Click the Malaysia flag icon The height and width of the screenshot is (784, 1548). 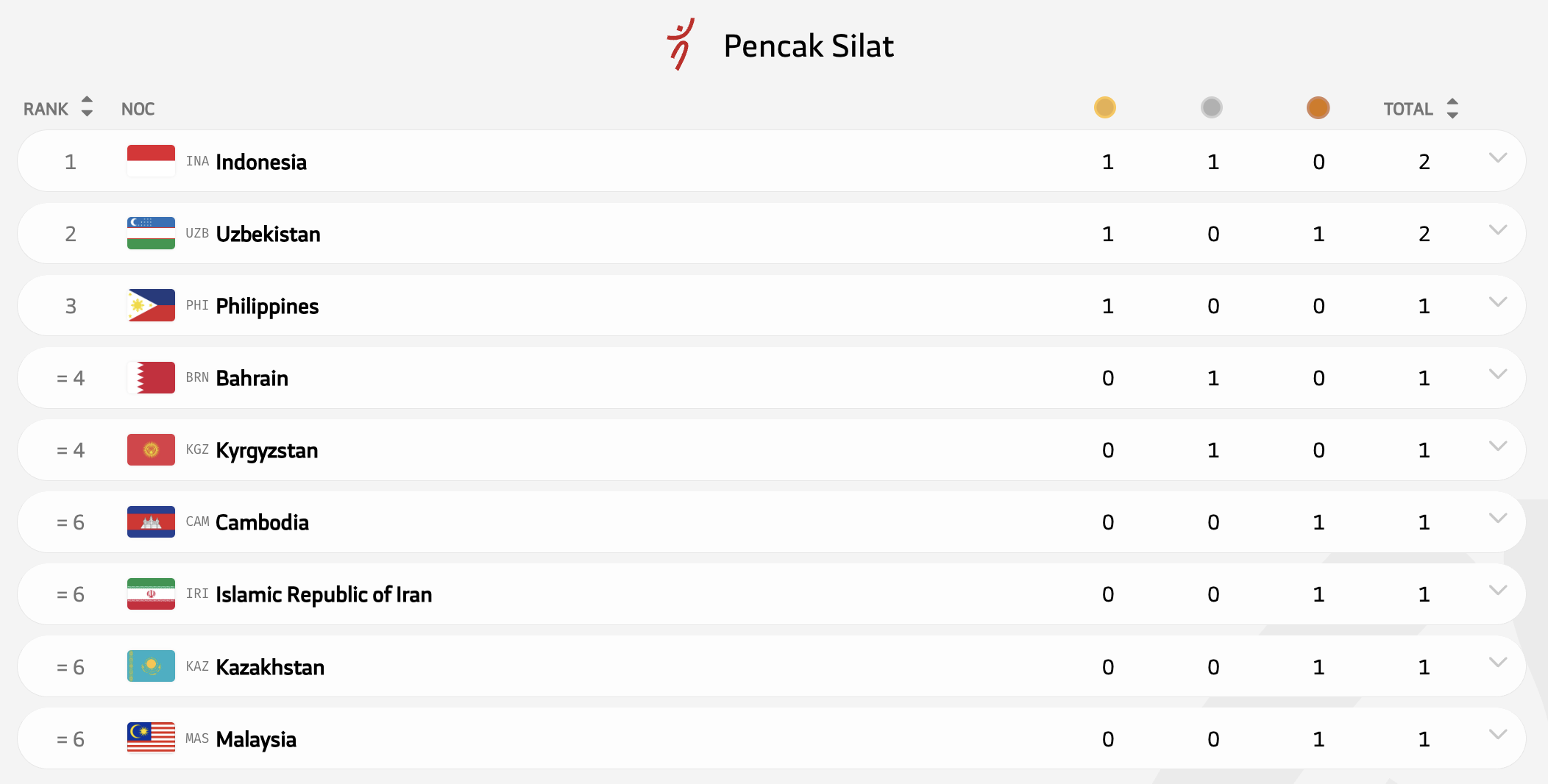click(151, 738)
